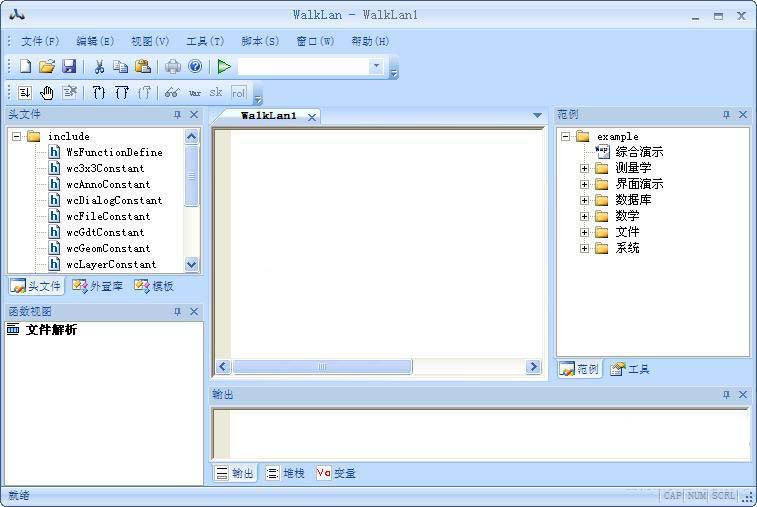Open the 工具(T) menu
757x507 pixels.
pyautogui.click(x=205, y=41)
